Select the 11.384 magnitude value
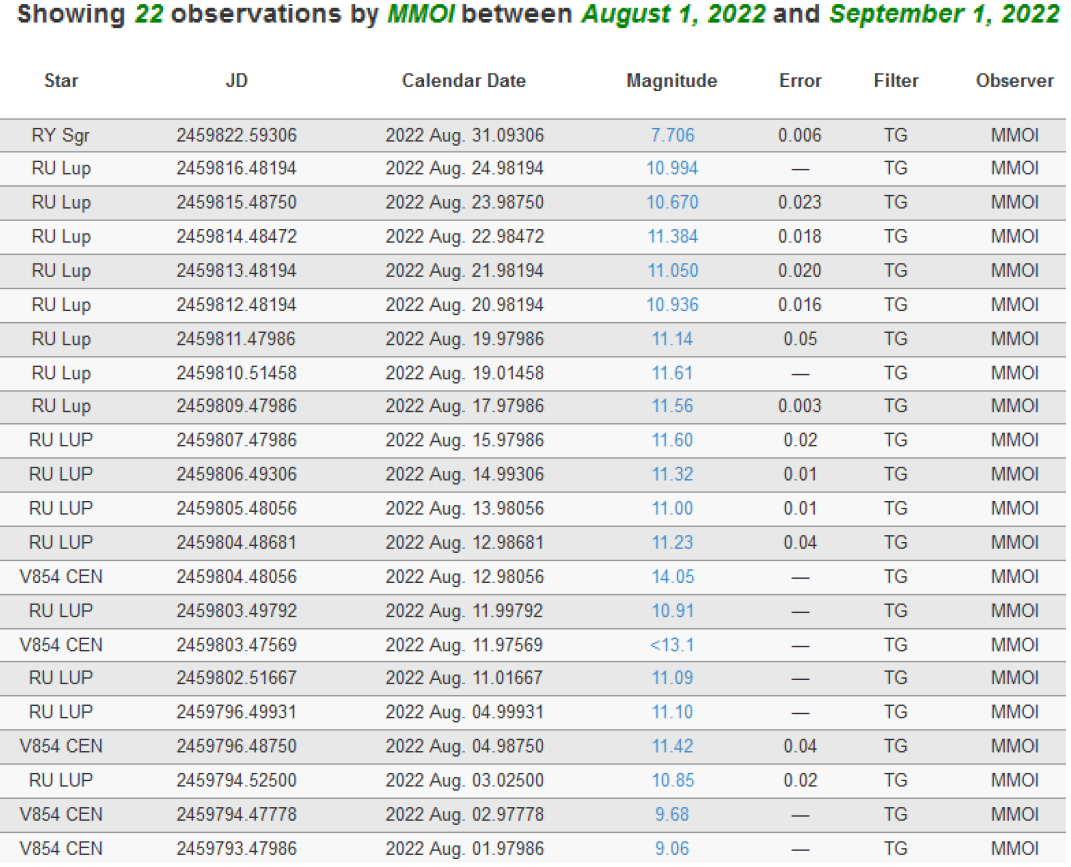The height and width of the screenshot is (867, 1071). (x=672, y=237)
